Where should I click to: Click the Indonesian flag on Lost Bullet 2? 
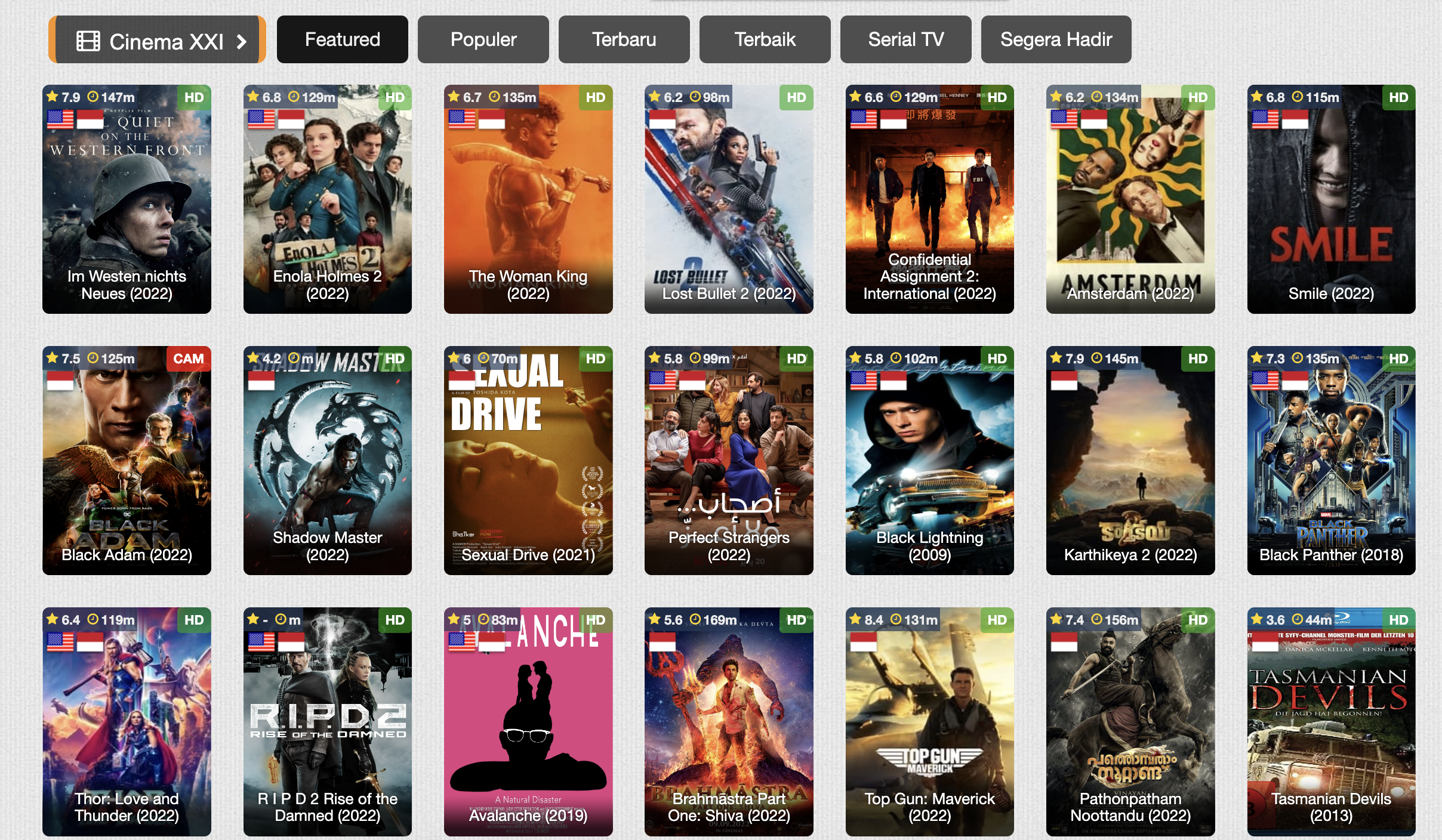tap(663, 119)
